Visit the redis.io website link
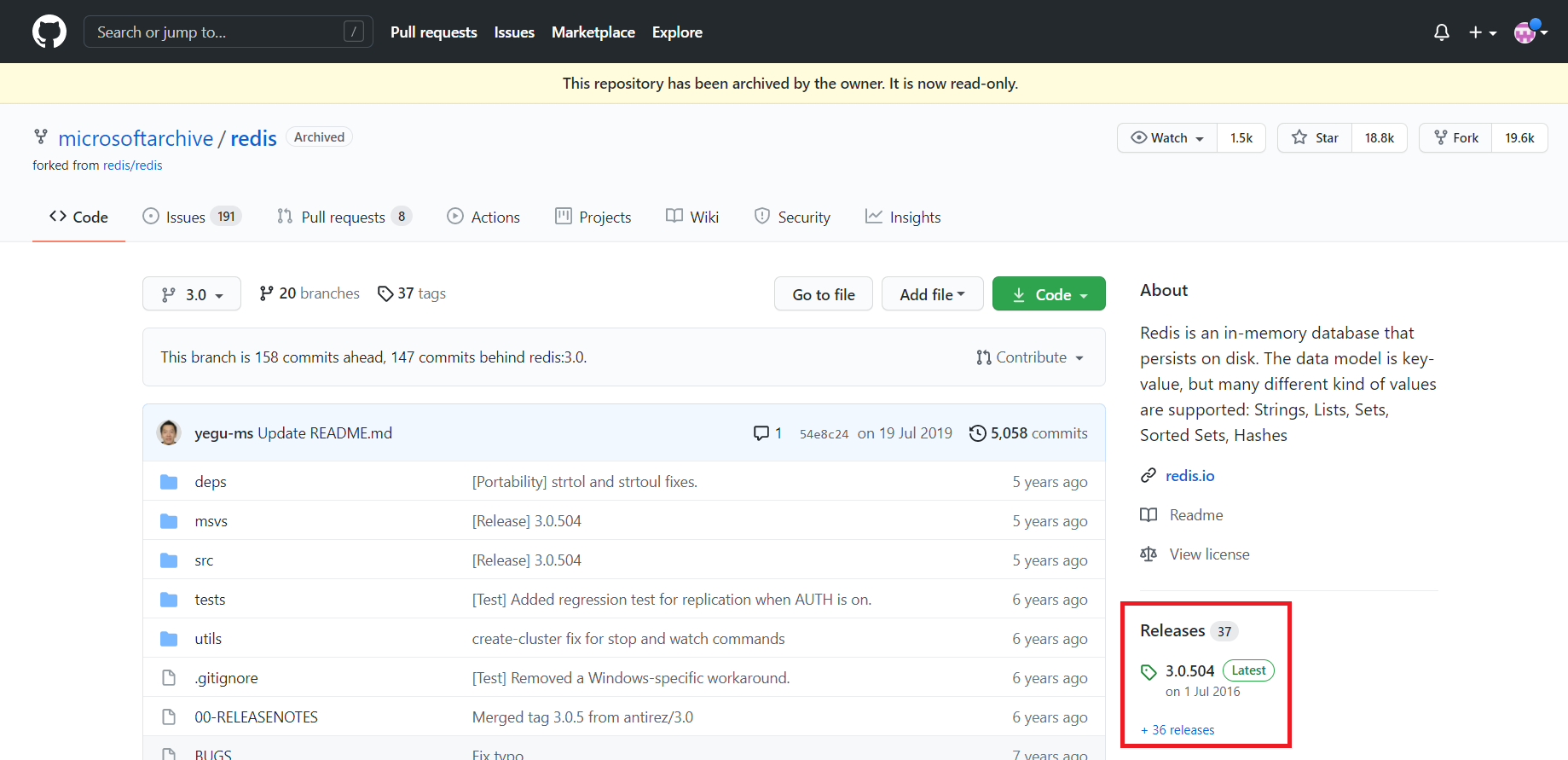1568x760 pixels. coord(1189,476)
